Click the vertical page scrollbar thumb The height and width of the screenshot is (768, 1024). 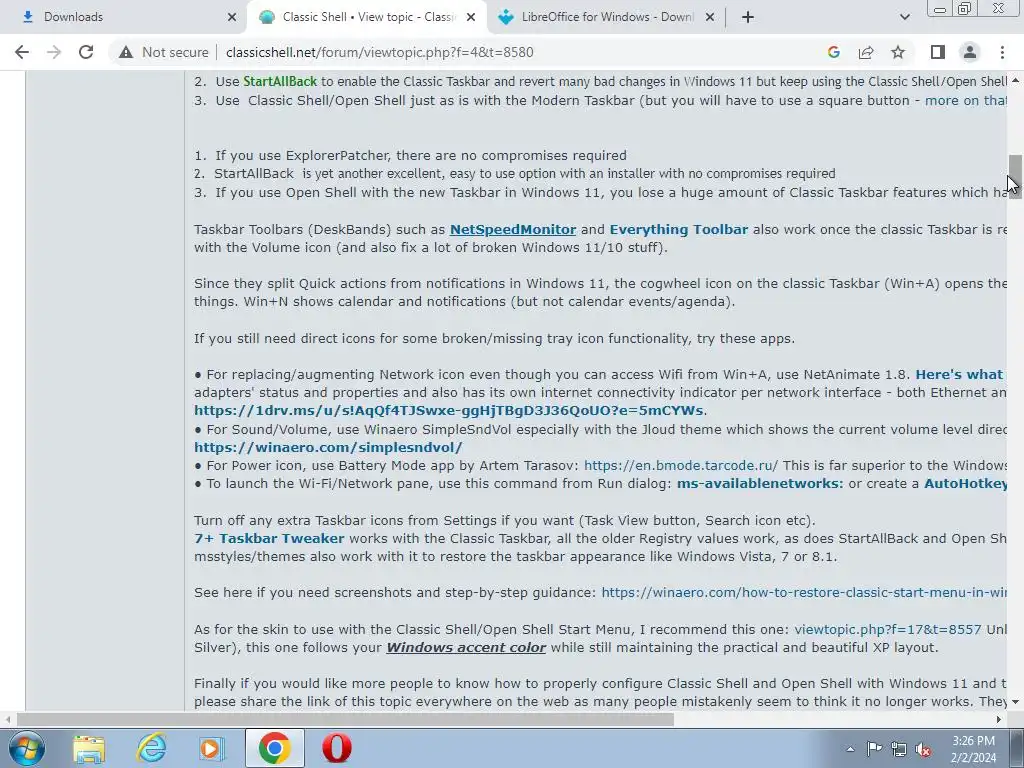pyautogui.click(x=1014, y=176)
